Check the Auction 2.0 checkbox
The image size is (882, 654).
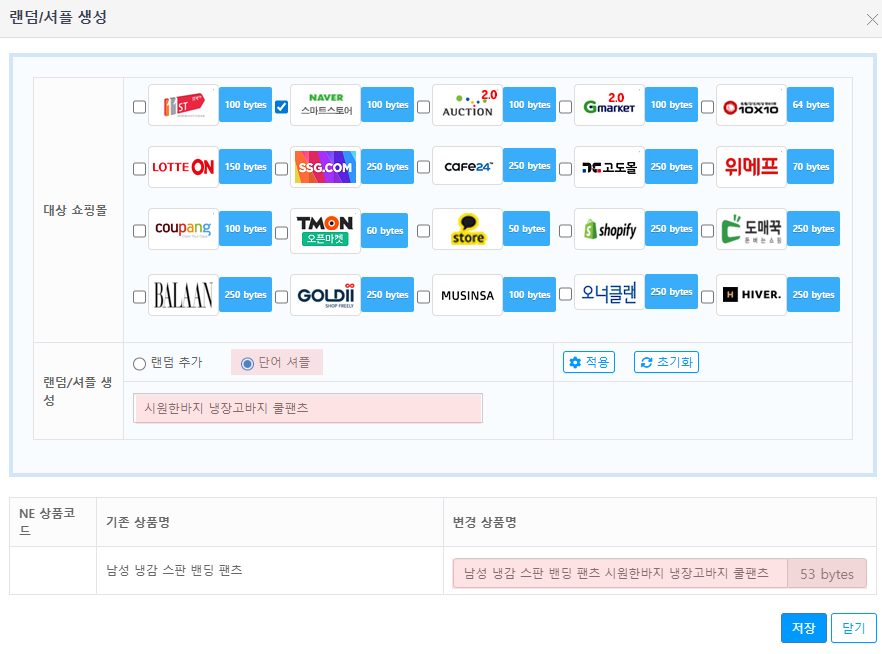(424, 107)
